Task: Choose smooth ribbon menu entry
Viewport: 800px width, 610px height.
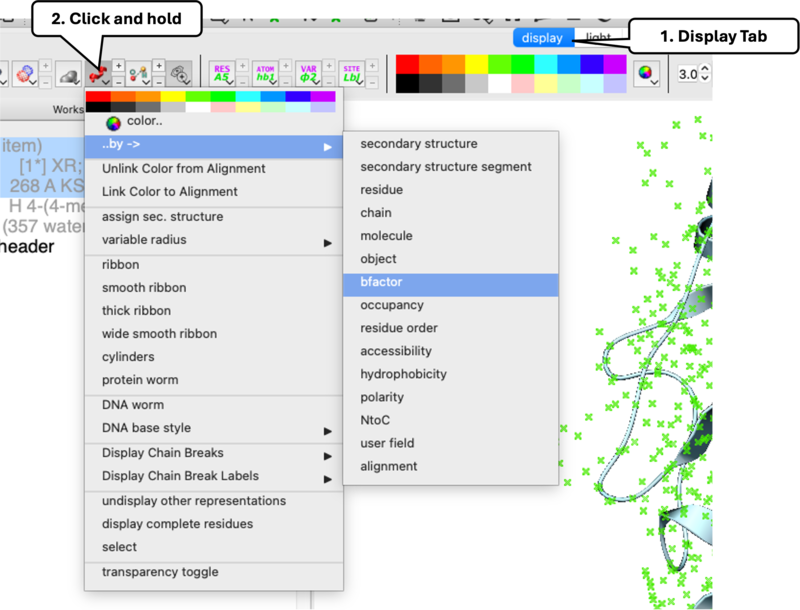Action: tap(144, 288)
